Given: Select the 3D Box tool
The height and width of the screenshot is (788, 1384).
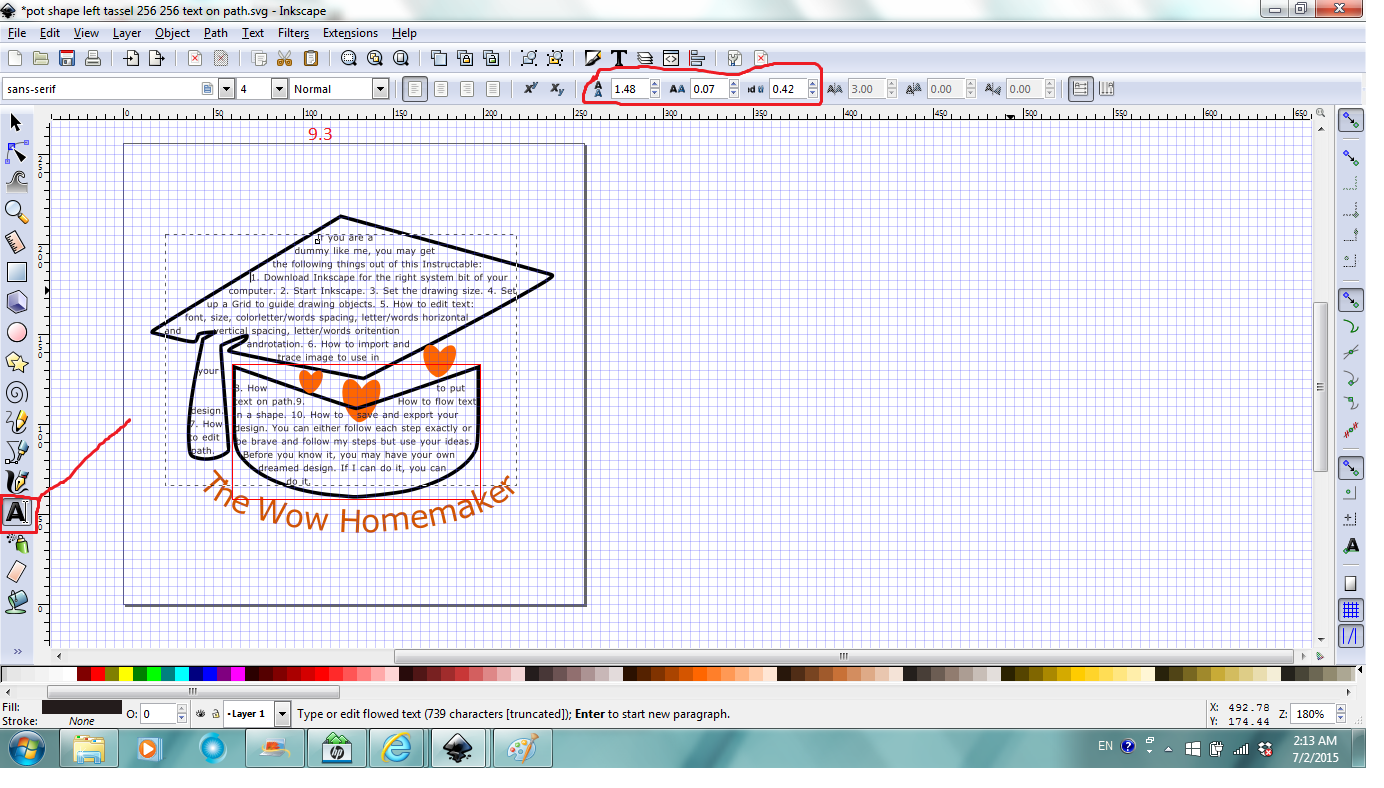Looking at the screenshot, I should point(16,301).
